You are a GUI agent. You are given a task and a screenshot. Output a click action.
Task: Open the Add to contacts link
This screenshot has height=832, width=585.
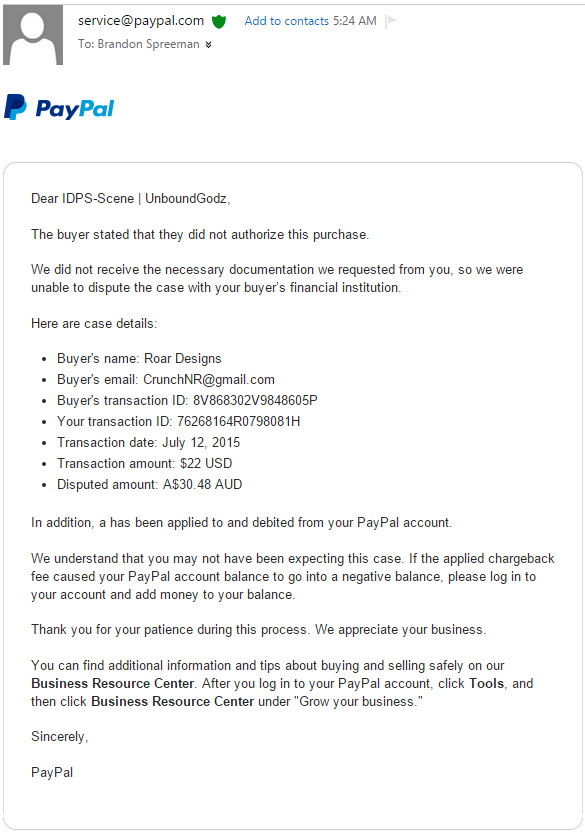287,21
